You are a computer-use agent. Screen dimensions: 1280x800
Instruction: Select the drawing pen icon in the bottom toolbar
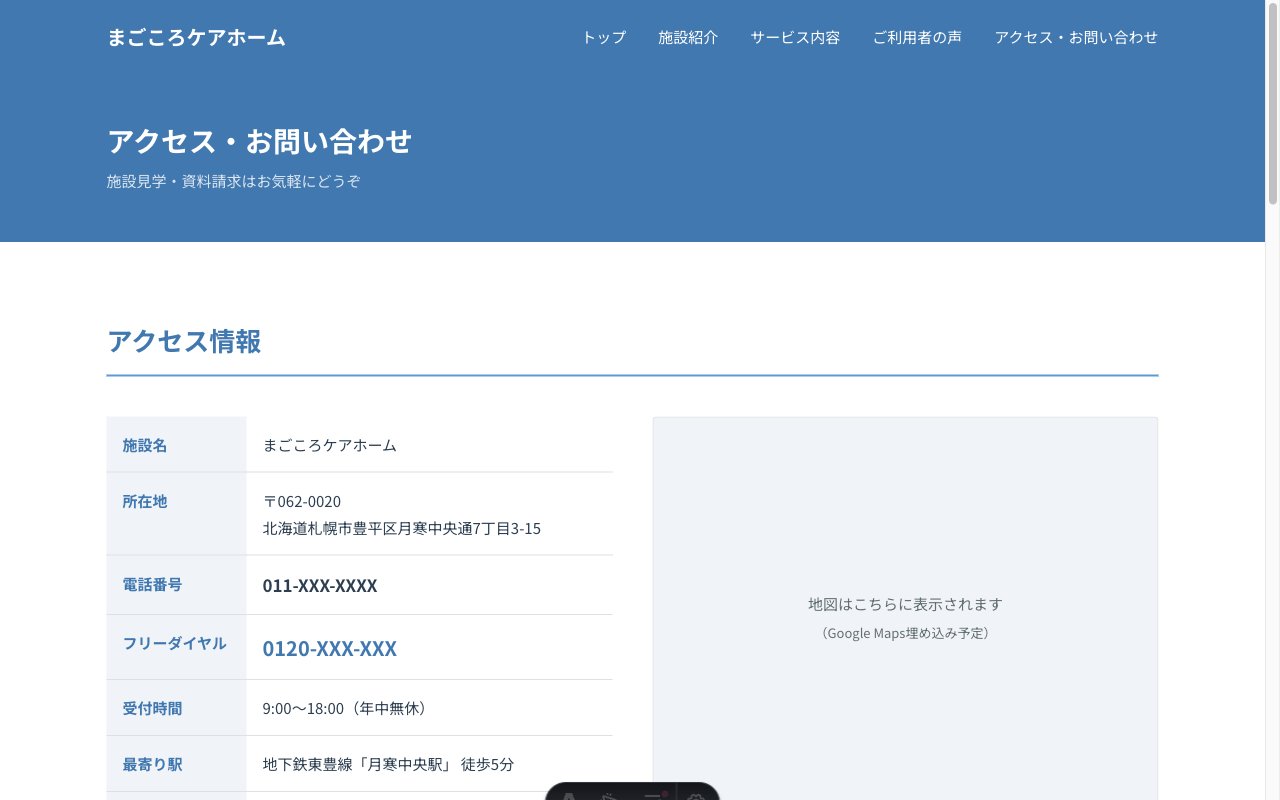pyautogui.click(x=610, y=797)
